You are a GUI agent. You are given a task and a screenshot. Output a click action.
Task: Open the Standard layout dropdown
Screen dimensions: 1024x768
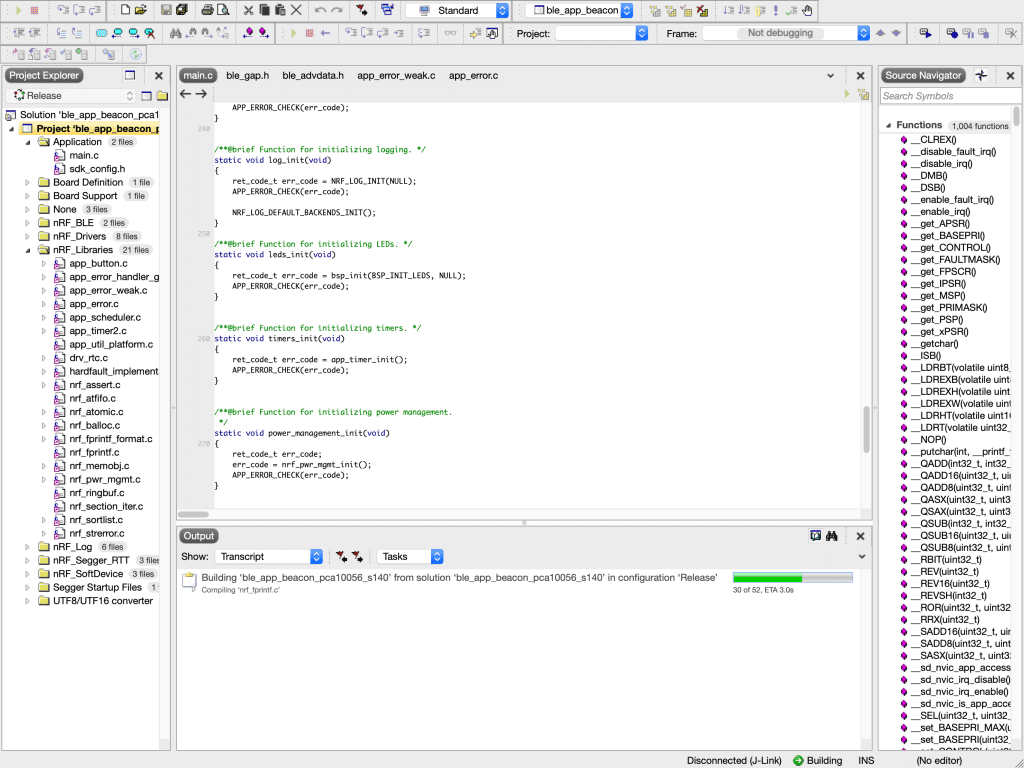pos(456,10)
